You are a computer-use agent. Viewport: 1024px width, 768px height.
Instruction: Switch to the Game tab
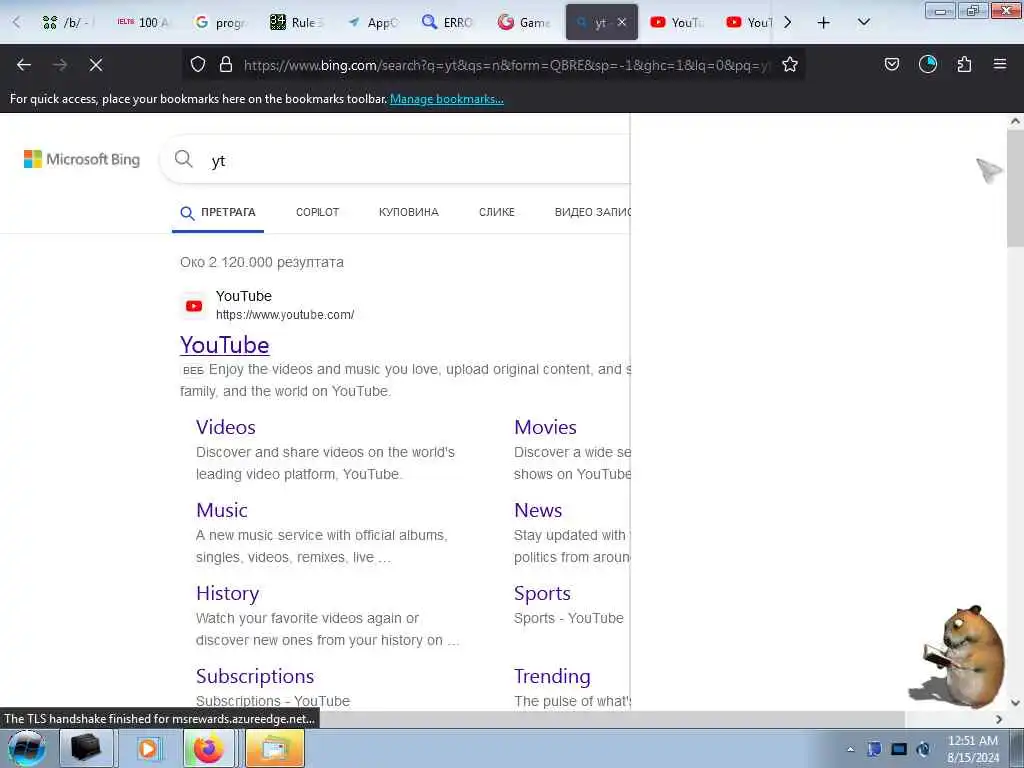pos(523,22)
